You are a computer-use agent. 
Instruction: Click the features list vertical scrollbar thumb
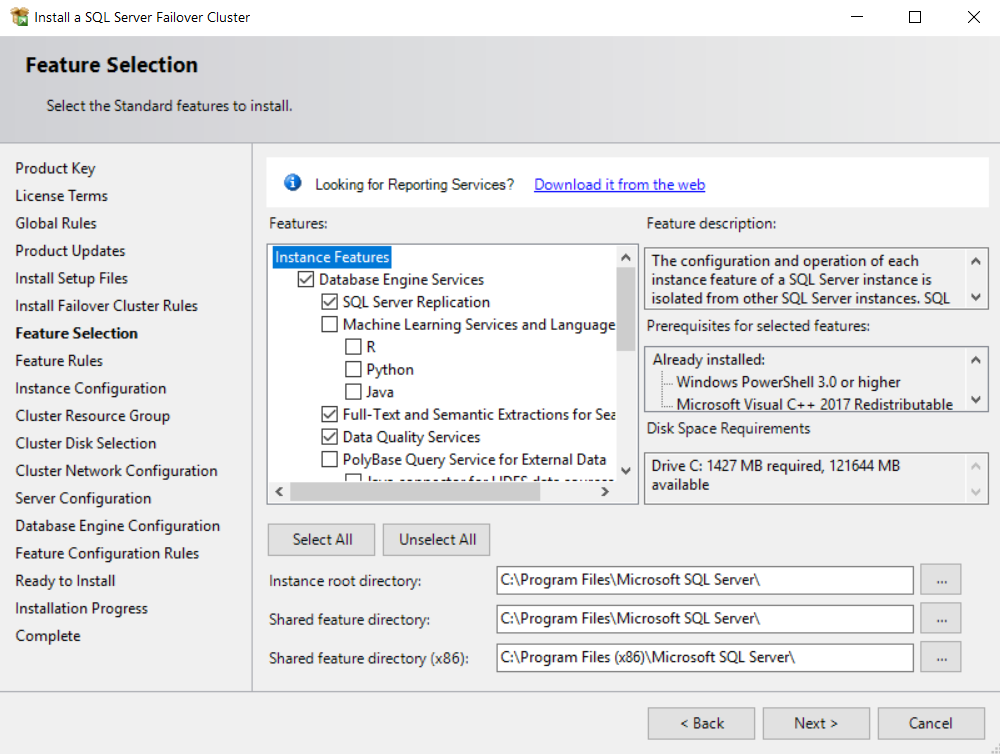coord(626,309)
